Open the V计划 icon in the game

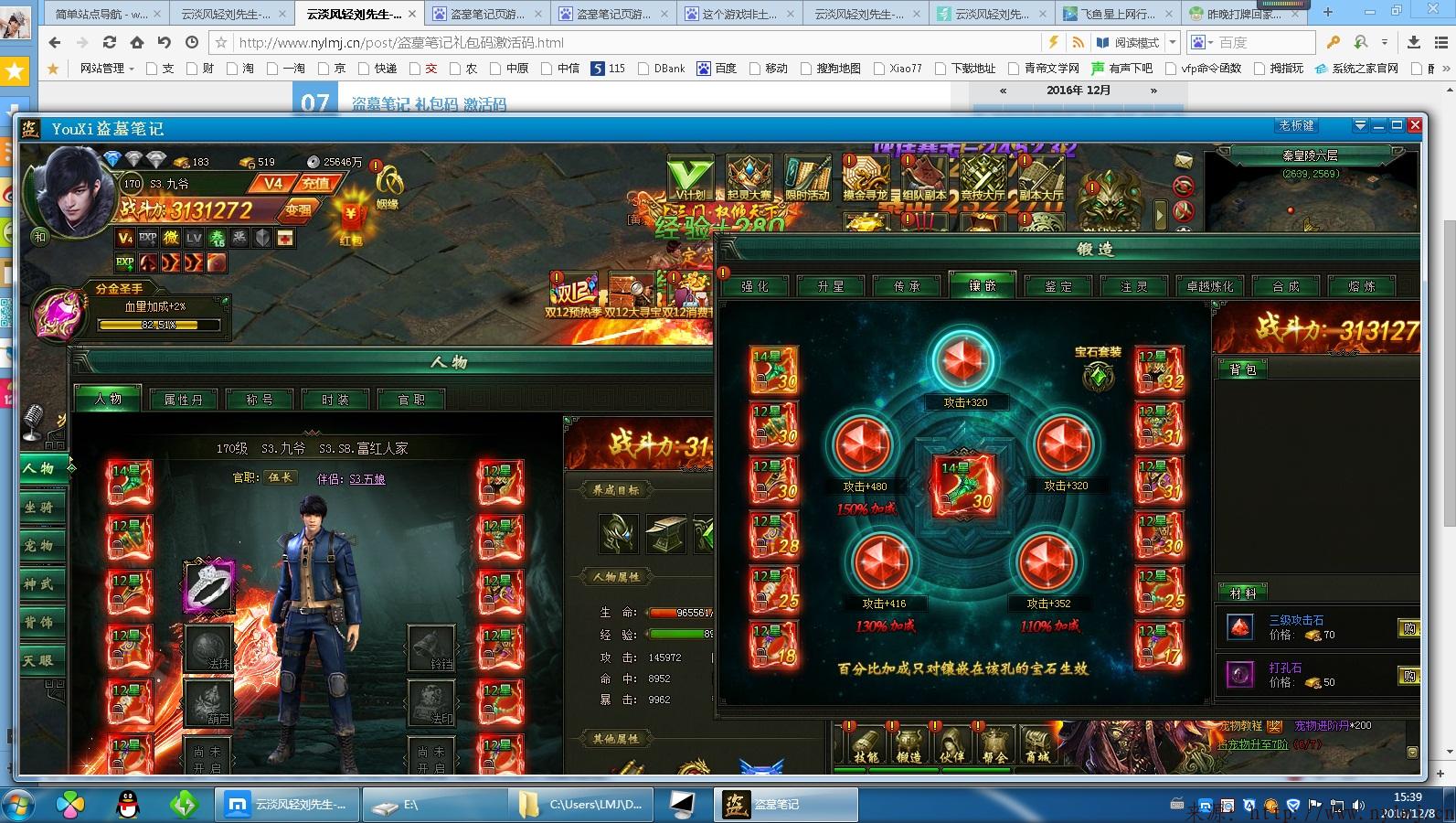[690, 176]
